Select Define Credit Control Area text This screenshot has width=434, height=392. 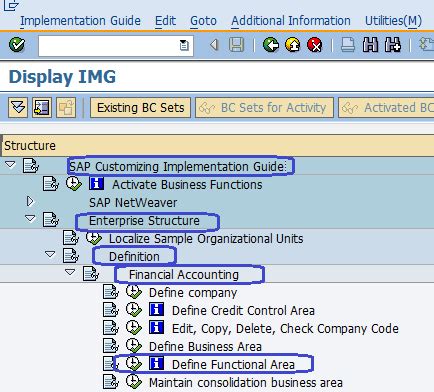pos(243,311)
